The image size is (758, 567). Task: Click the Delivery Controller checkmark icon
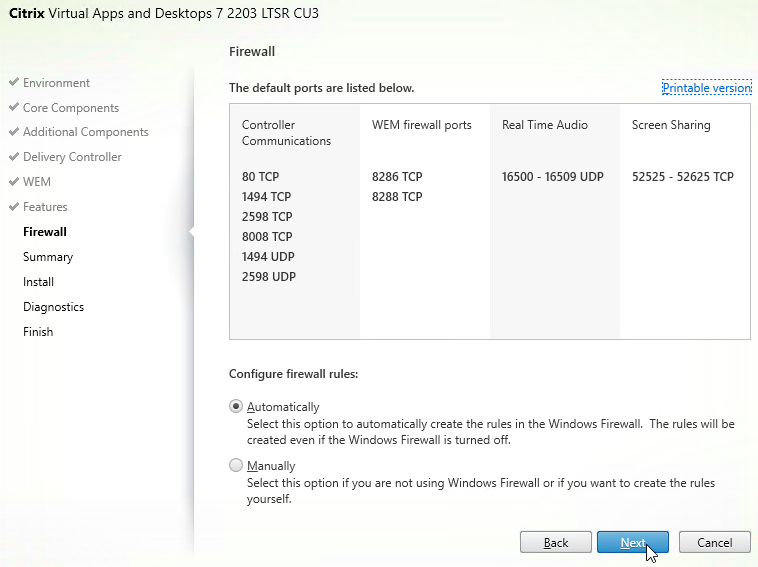pyautogui.click(x=14, y=157)
